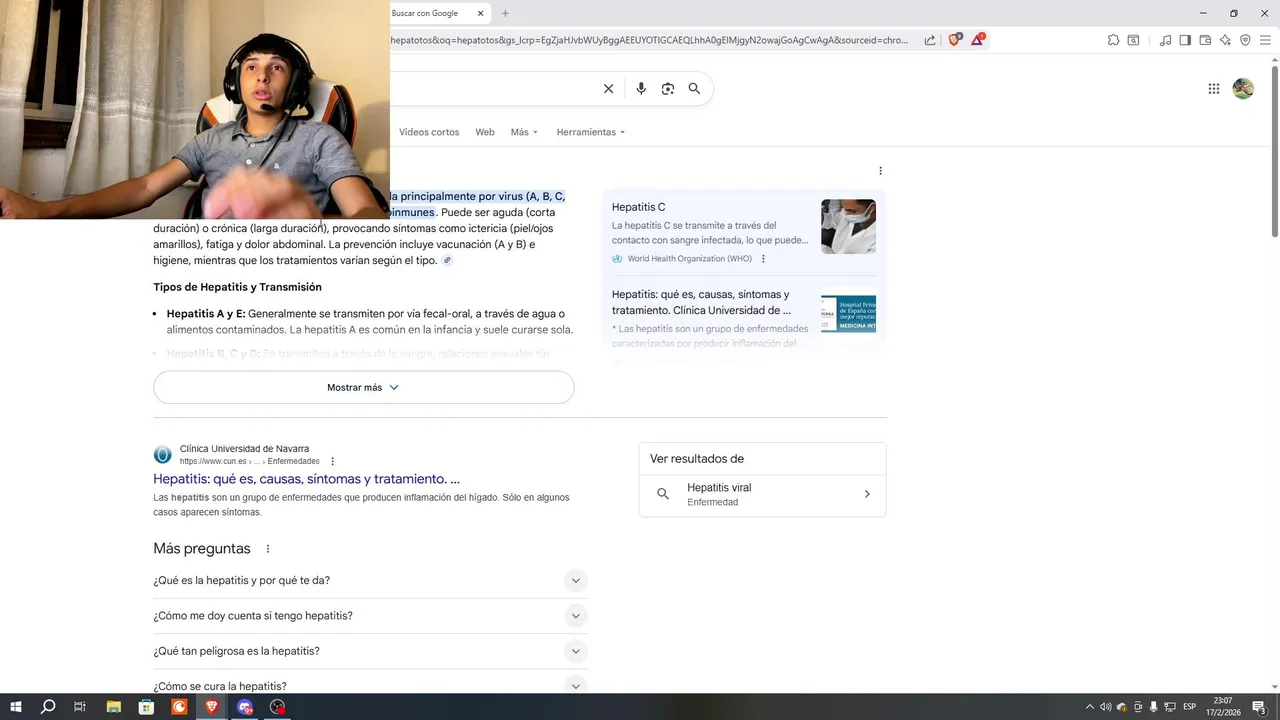Clear the search box with the X icon

point(608,89)
